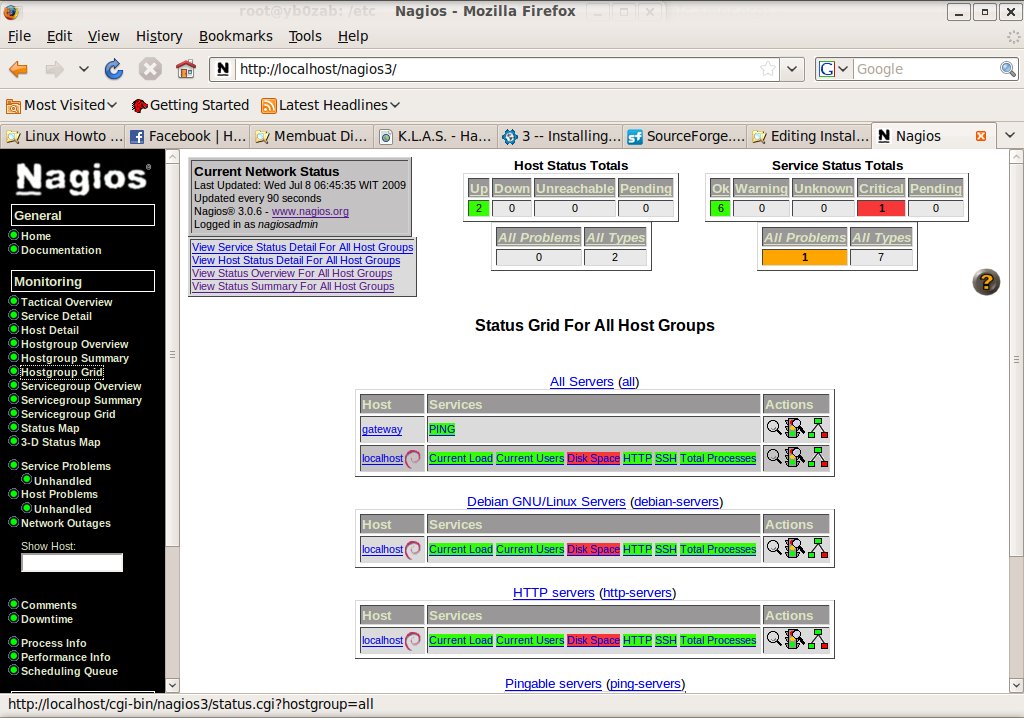Open the Google search engine selector dropdown
Viewport: 1024px width, 718px height.
(834, 69)
